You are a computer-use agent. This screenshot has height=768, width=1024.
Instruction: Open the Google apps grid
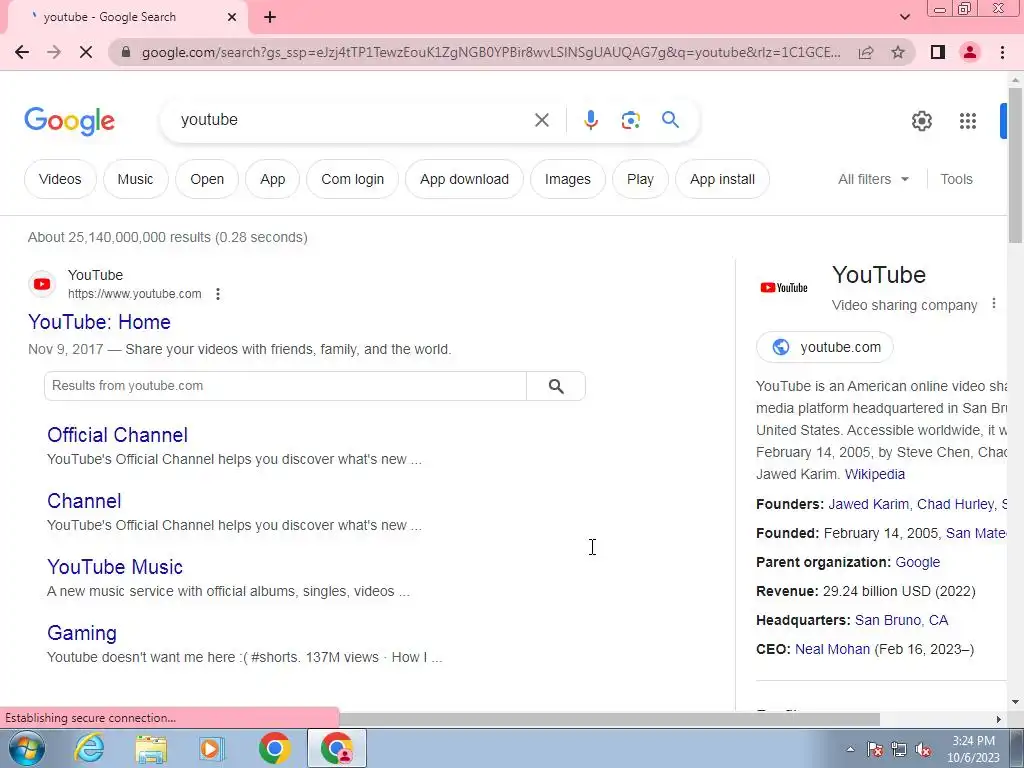968,121
